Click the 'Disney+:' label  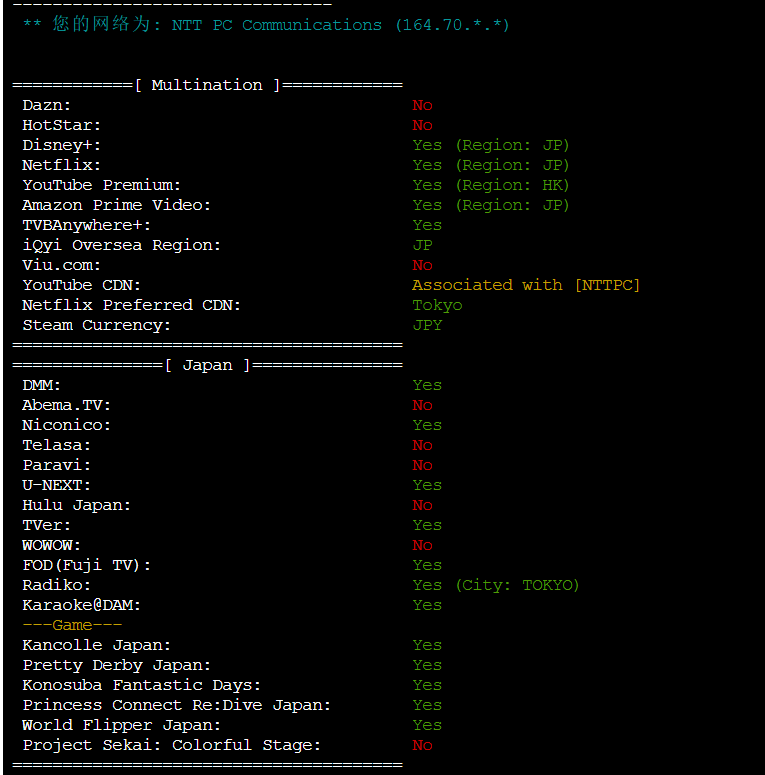(61, 145)
